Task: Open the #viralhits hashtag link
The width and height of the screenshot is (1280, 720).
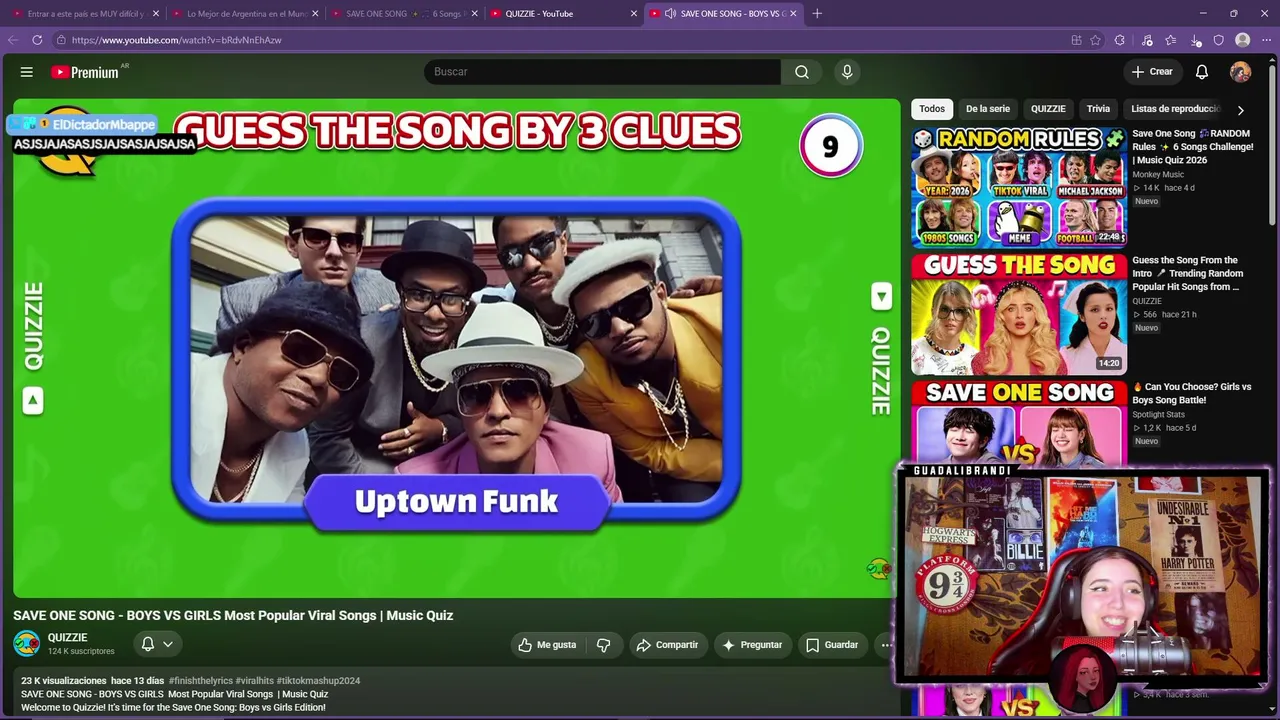Action: (x=254, y=681)
